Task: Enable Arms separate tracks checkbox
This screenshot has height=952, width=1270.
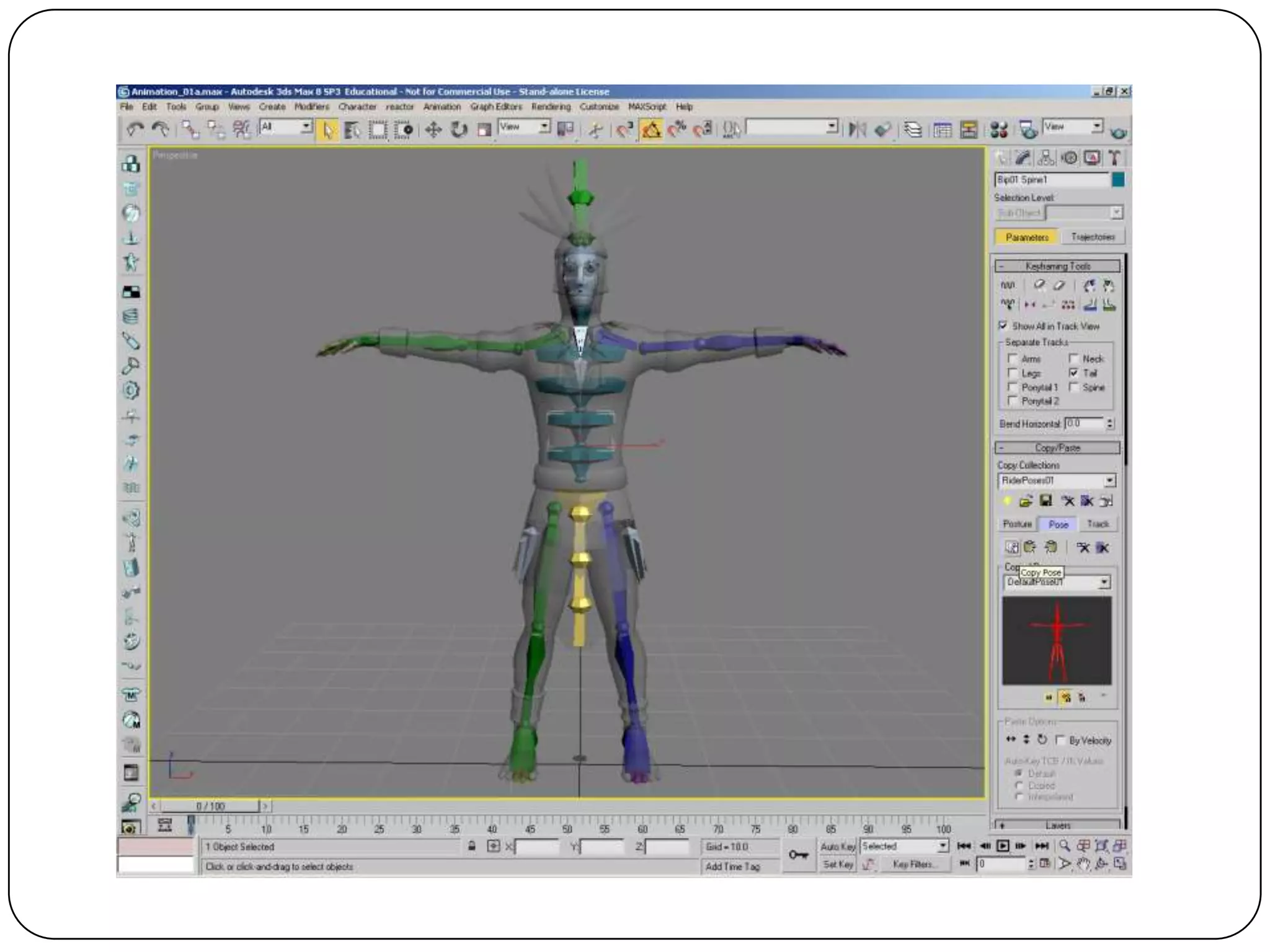Action: click(x=1013, y=359)
